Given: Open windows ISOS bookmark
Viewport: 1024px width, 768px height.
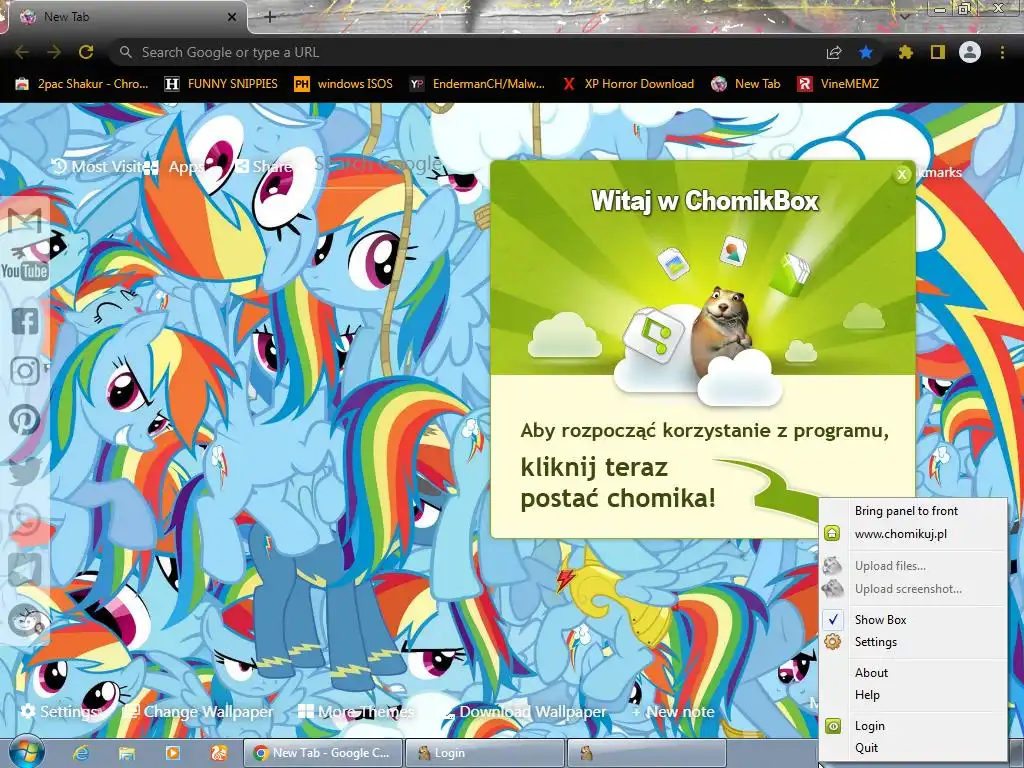Looking at the screenshot, I should [x=343, y=84].
